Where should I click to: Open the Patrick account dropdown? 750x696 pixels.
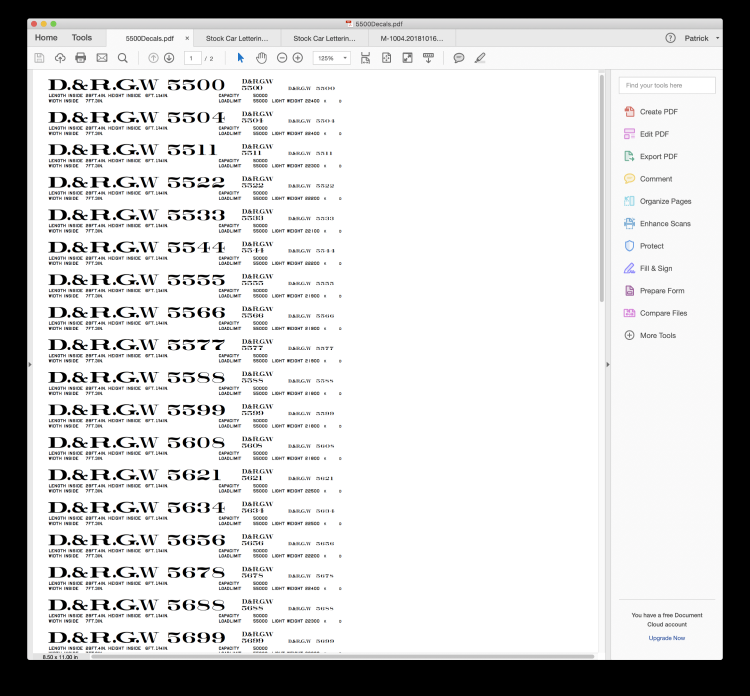pos(700,38)
